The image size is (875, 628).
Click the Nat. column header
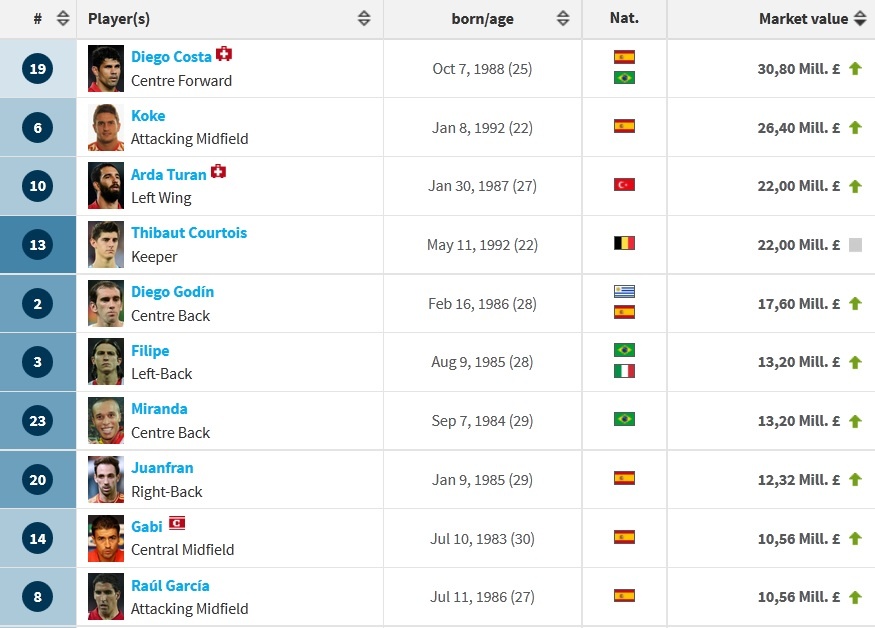click(x=624, y=19)
